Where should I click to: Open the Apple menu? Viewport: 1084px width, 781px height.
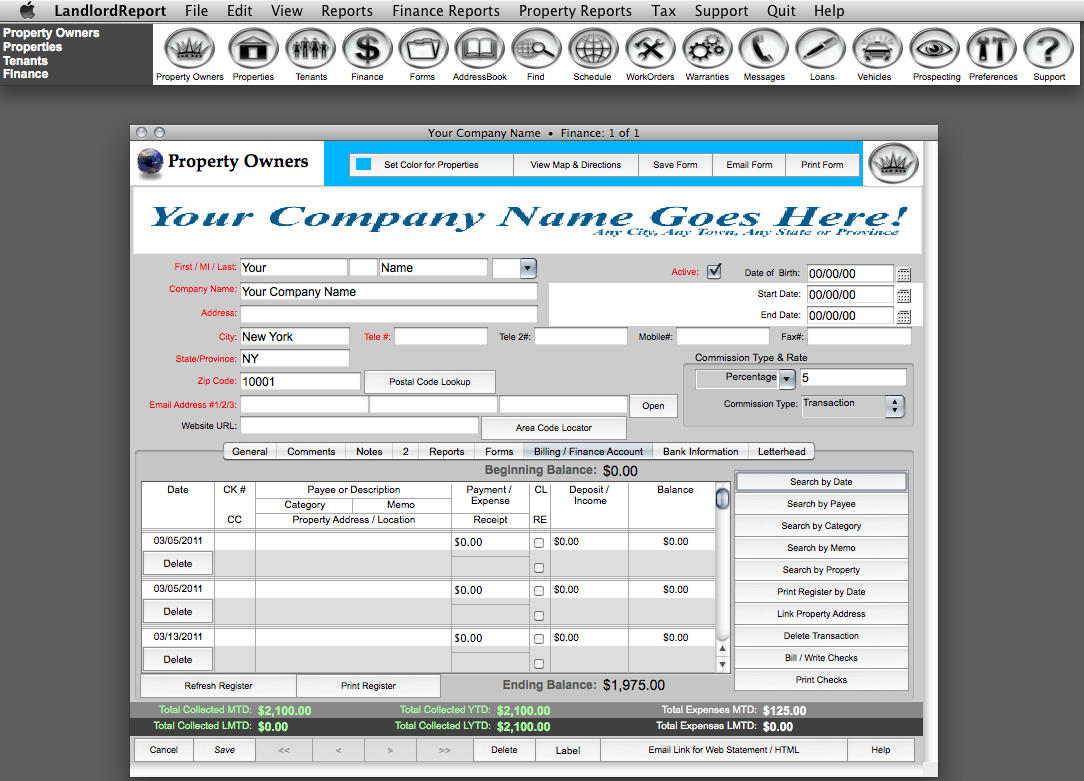point(27,10)
